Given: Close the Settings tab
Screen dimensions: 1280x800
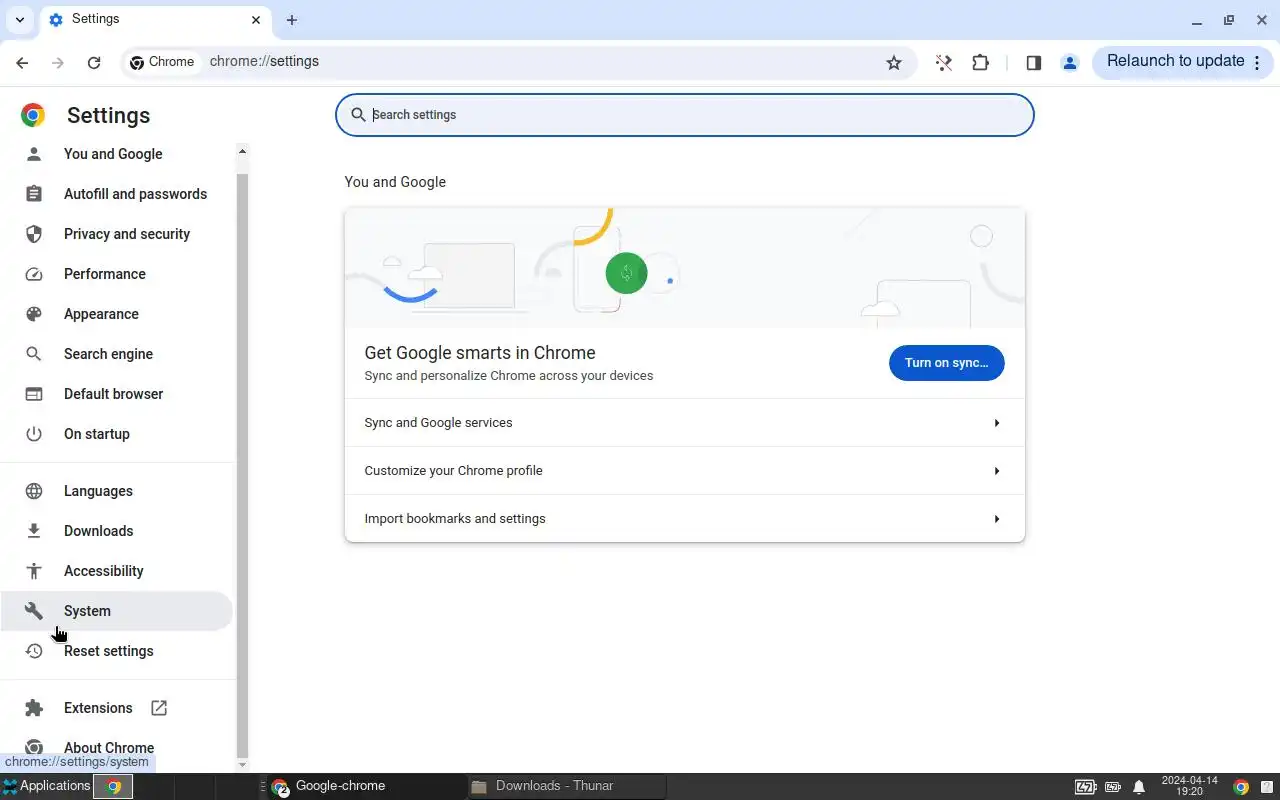Looking at the screenshot, I should coord(256,20).
